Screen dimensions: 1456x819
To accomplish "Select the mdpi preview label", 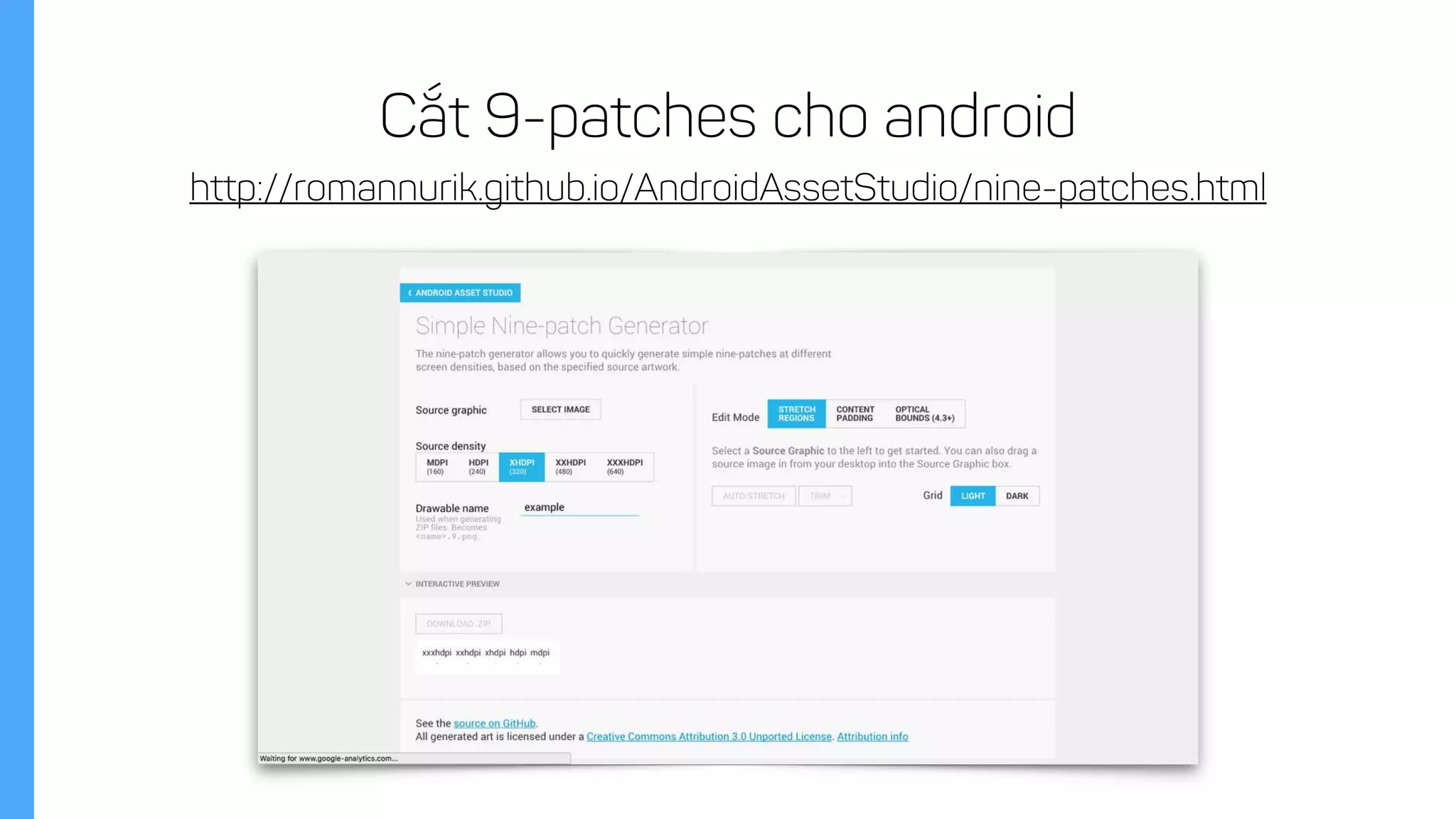I will (540, 653).
